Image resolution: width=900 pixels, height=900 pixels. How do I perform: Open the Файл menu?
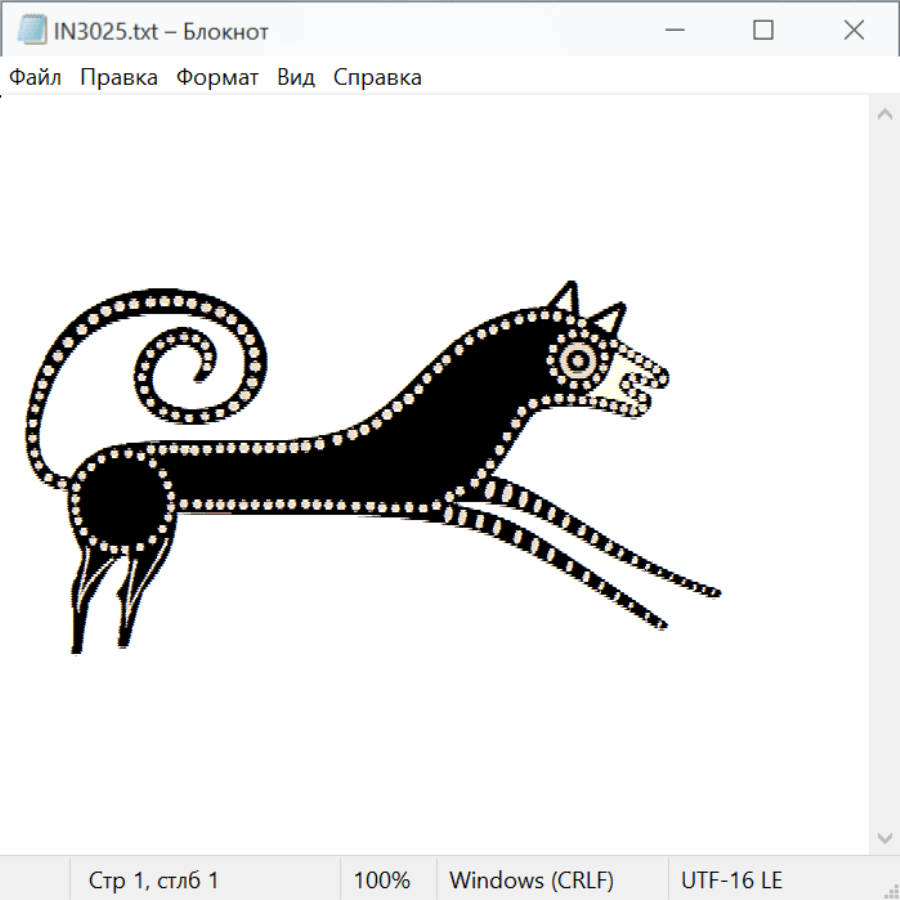35,78
